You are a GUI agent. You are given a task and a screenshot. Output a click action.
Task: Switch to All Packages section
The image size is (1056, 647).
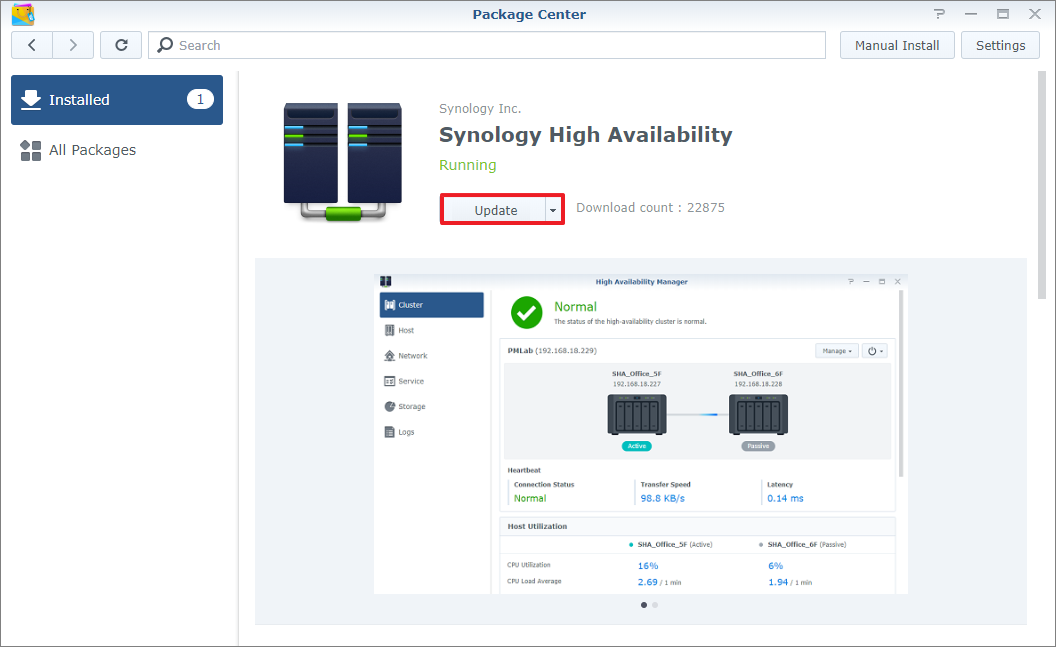click(92, 150)
